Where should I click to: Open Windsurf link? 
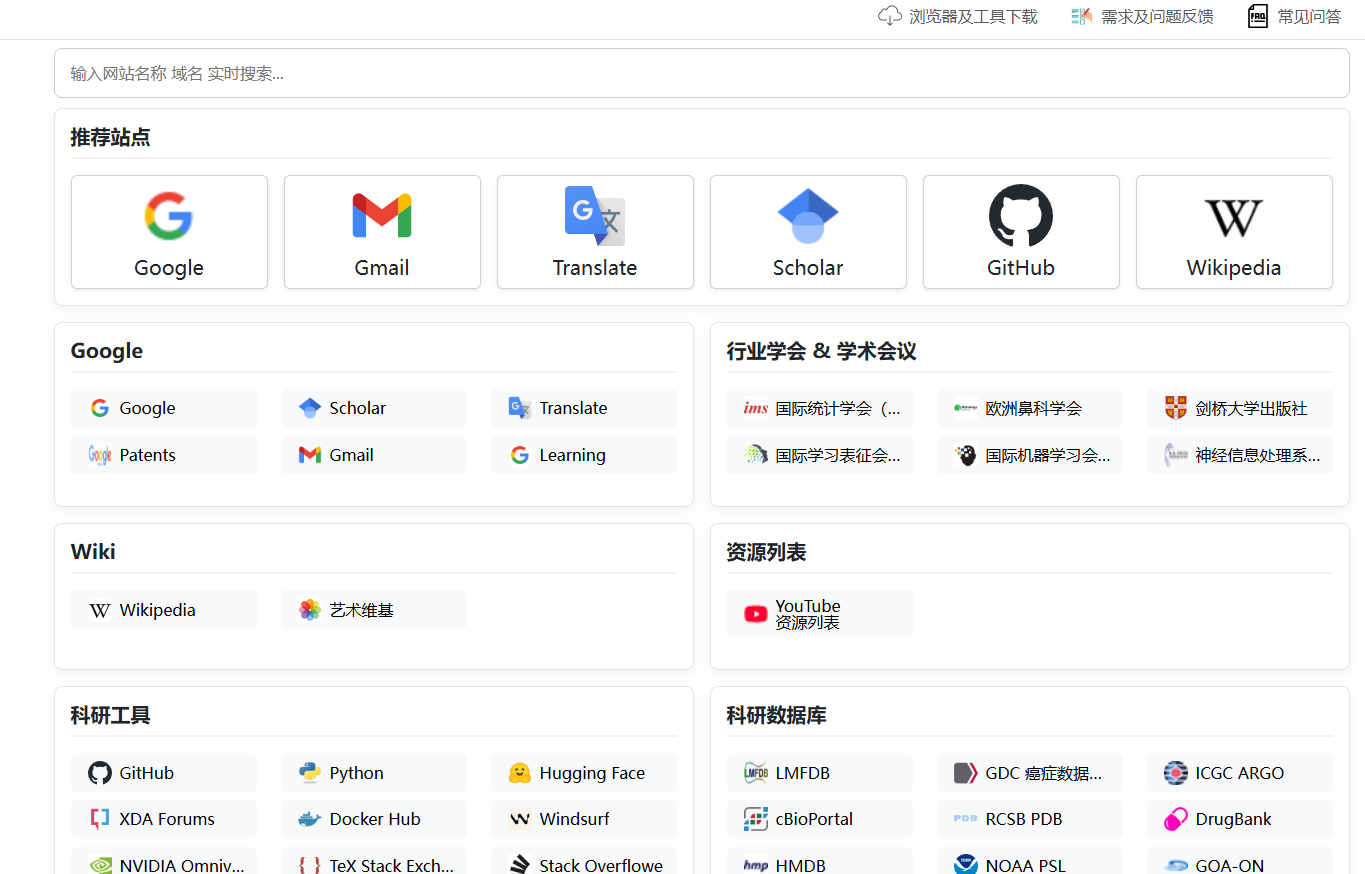coord(584,819)
